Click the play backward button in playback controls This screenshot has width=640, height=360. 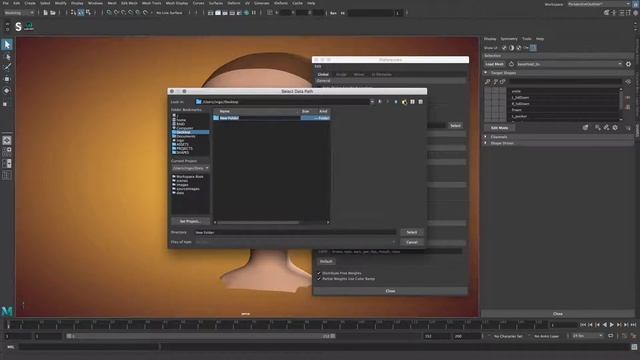click(604, 324)
